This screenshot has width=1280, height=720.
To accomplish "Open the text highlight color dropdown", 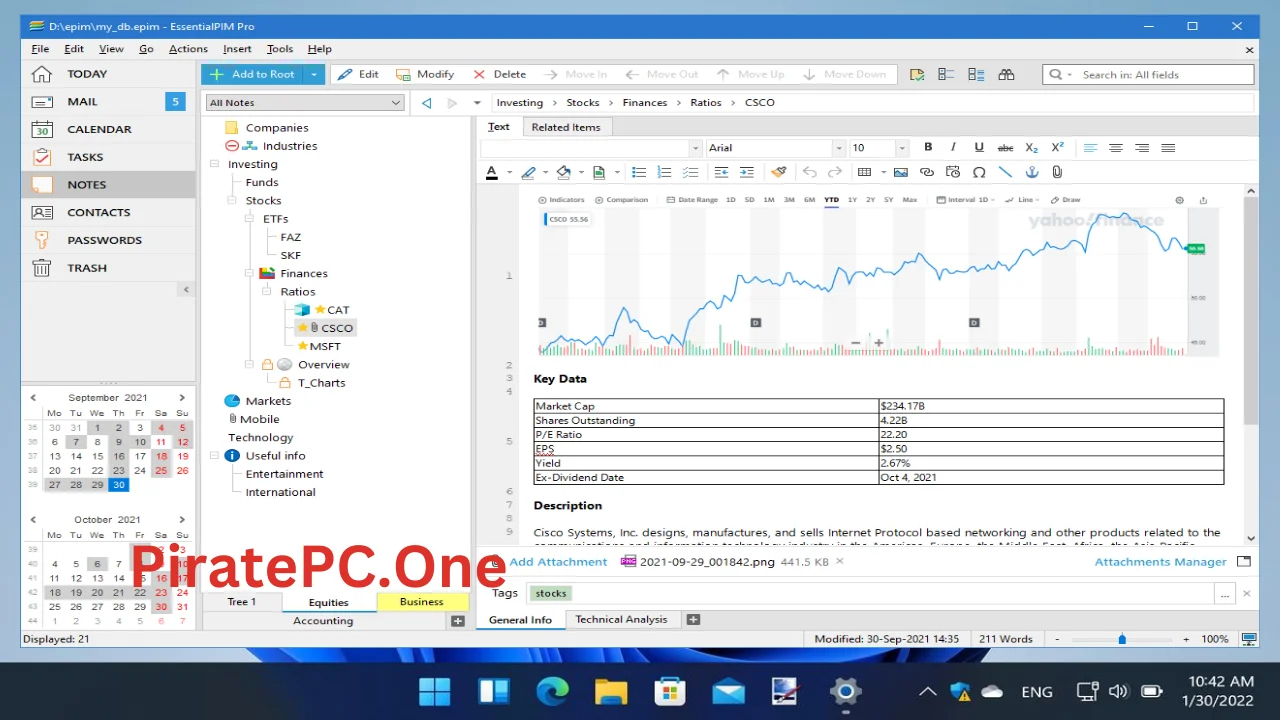I will click(546, 172).
